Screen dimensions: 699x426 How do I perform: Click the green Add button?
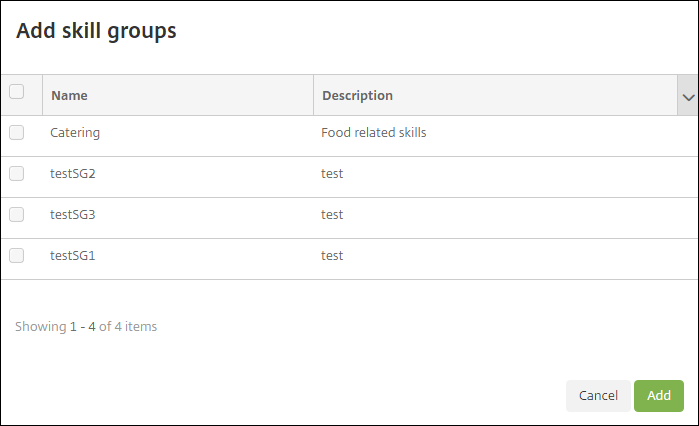pos(658,395)
